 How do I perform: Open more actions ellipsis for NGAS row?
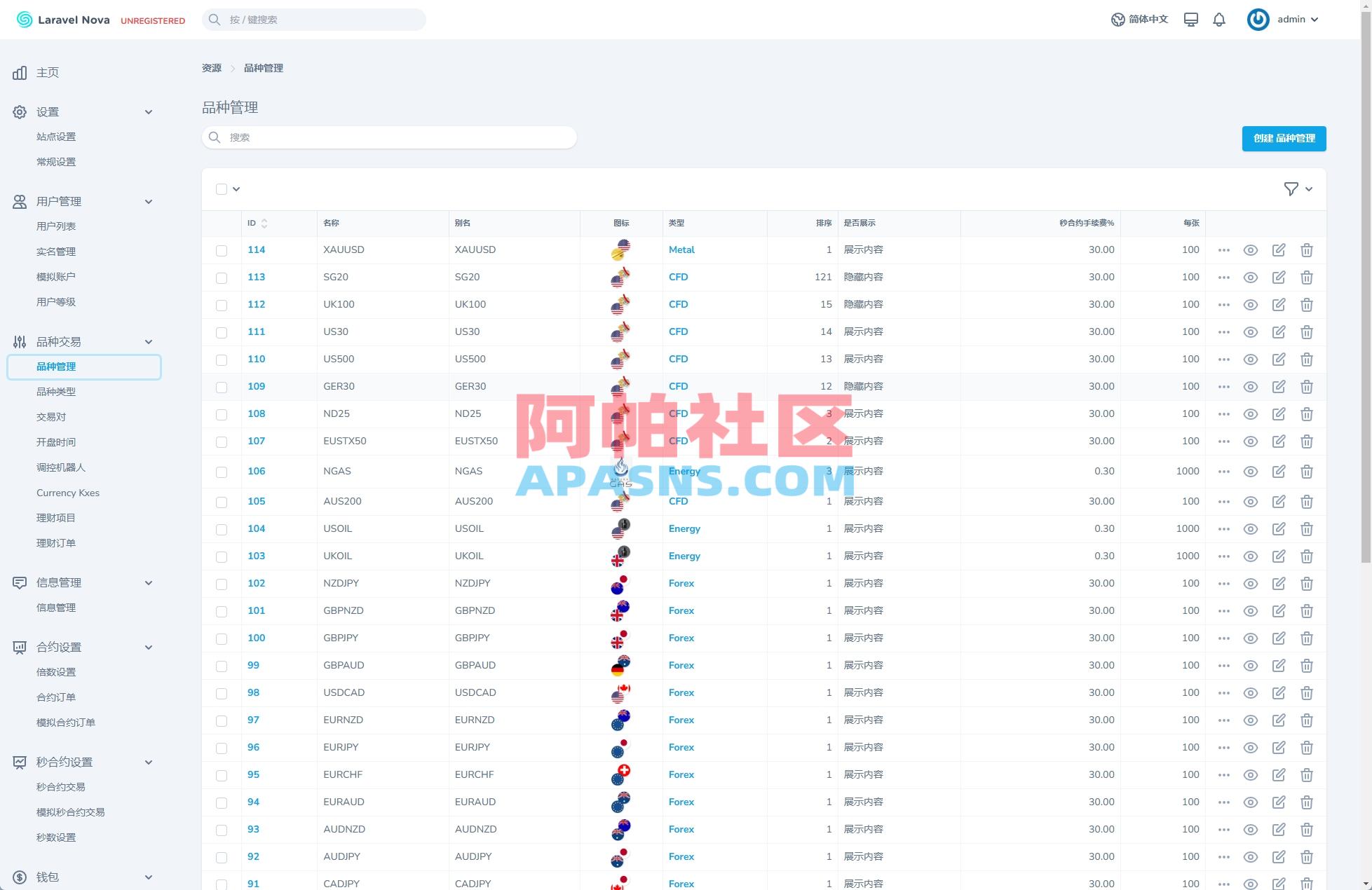1224,471
